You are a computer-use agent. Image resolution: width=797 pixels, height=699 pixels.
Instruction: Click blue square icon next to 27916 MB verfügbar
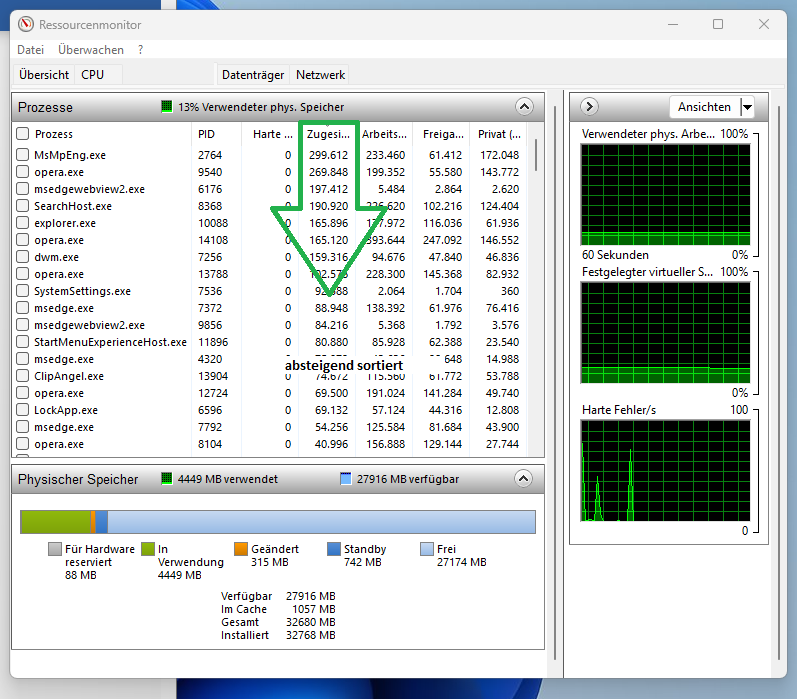point(346,479)
